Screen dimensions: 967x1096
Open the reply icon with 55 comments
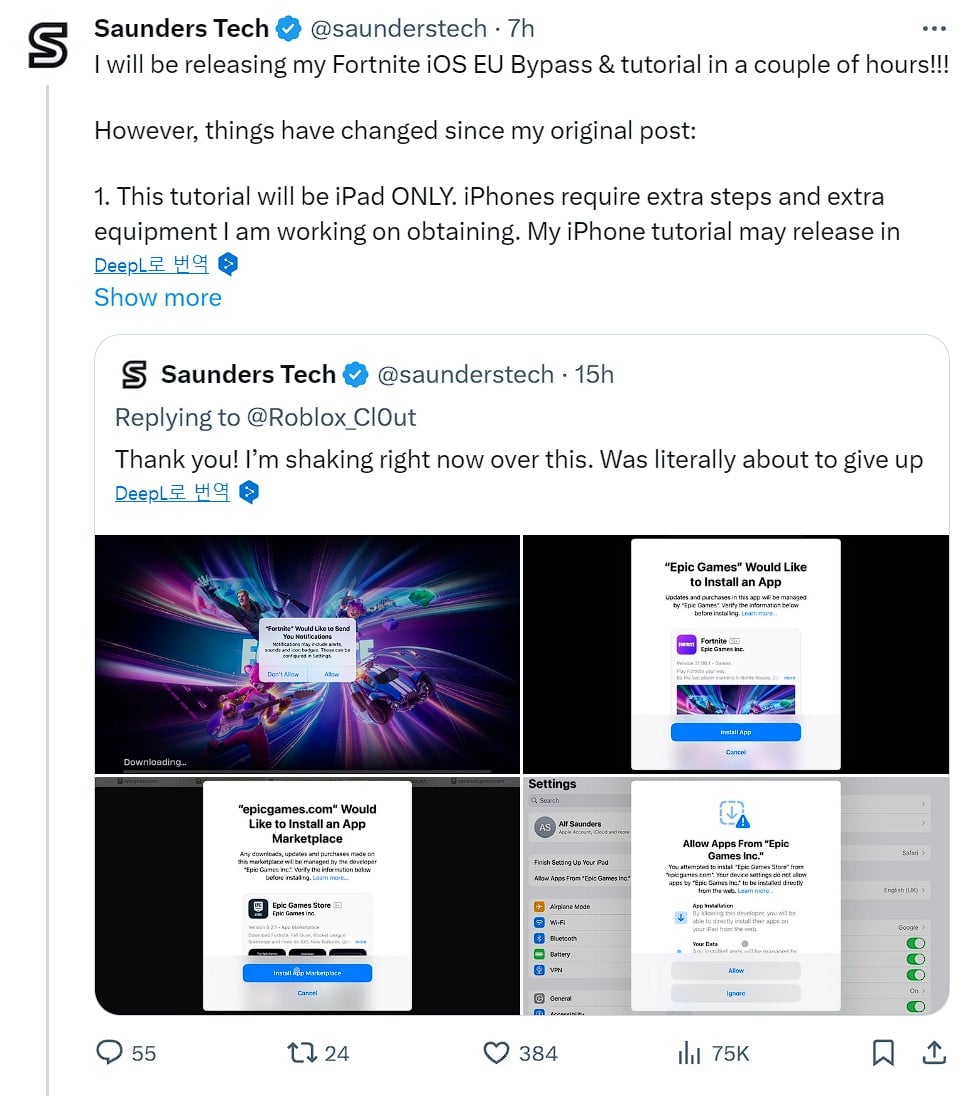click(x=109, y=1053)
